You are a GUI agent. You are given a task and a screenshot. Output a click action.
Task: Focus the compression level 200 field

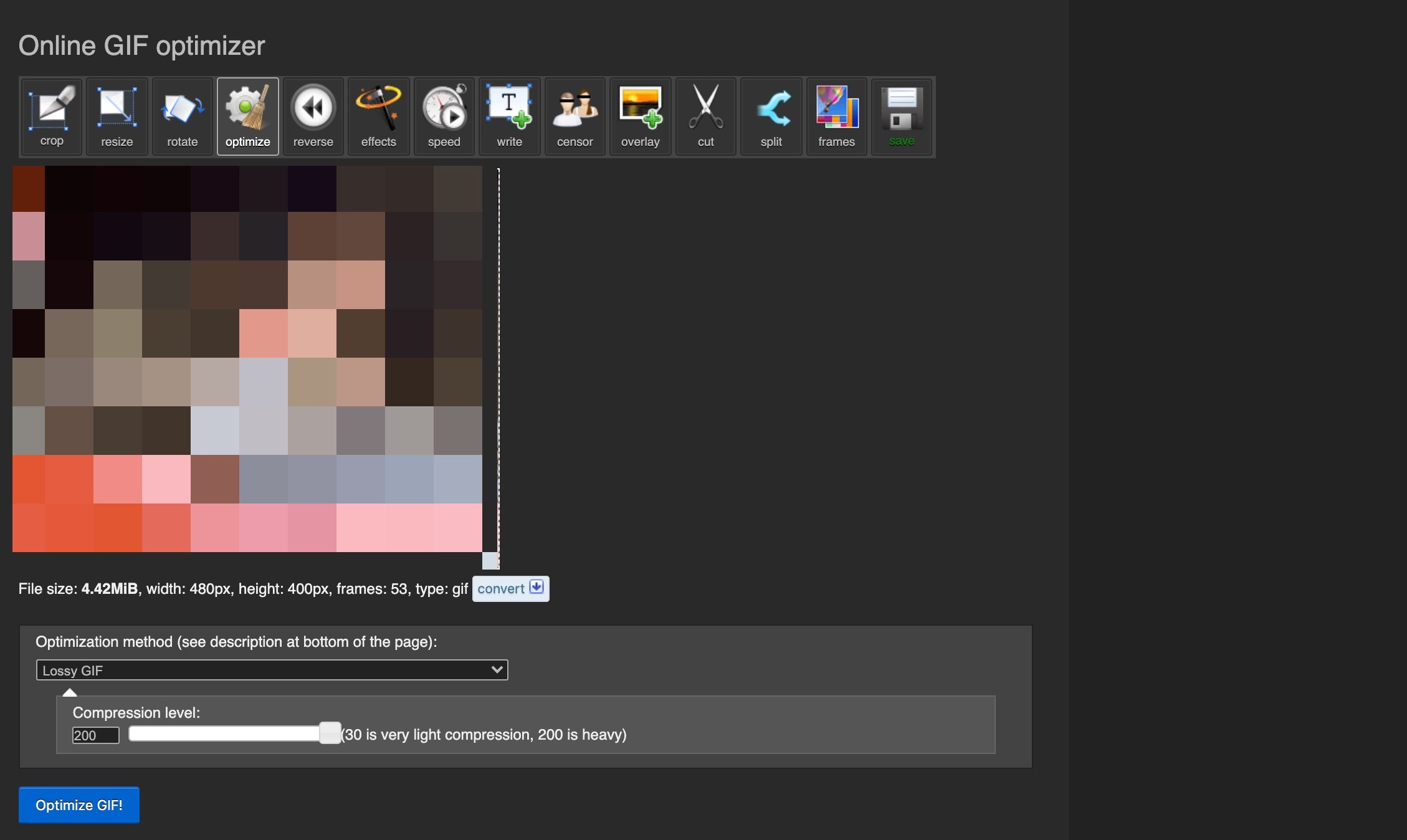(95, 735)
